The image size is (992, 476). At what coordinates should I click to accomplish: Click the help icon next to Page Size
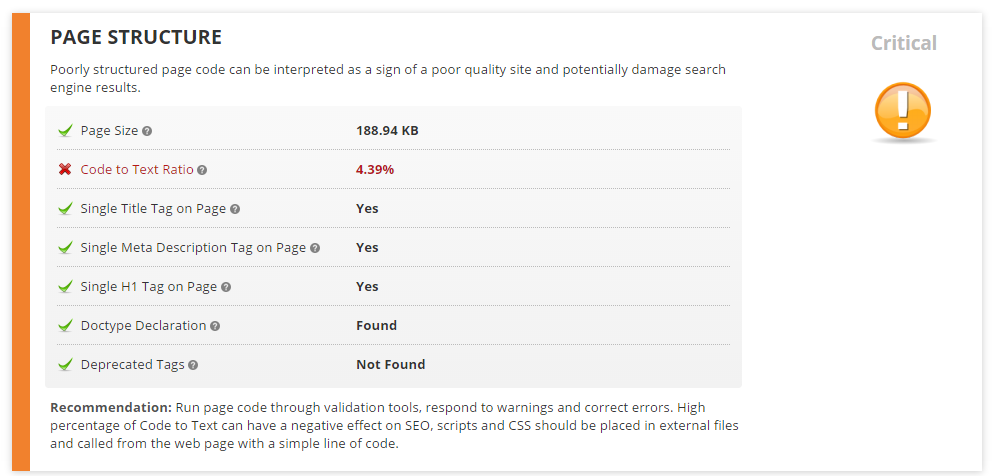[147, 131]
